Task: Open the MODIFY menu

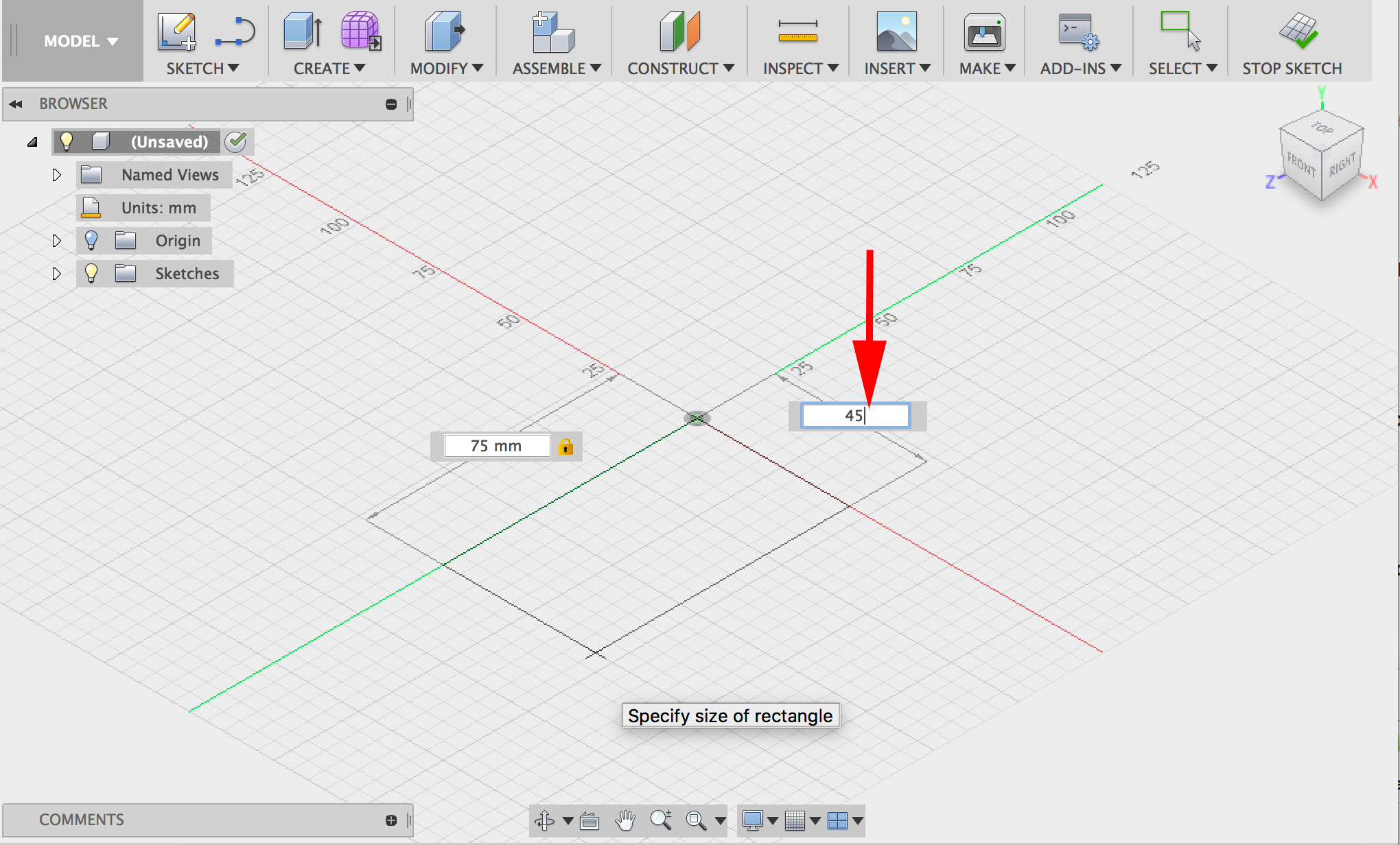Action: pyautogui.click(x=447, y=69)
